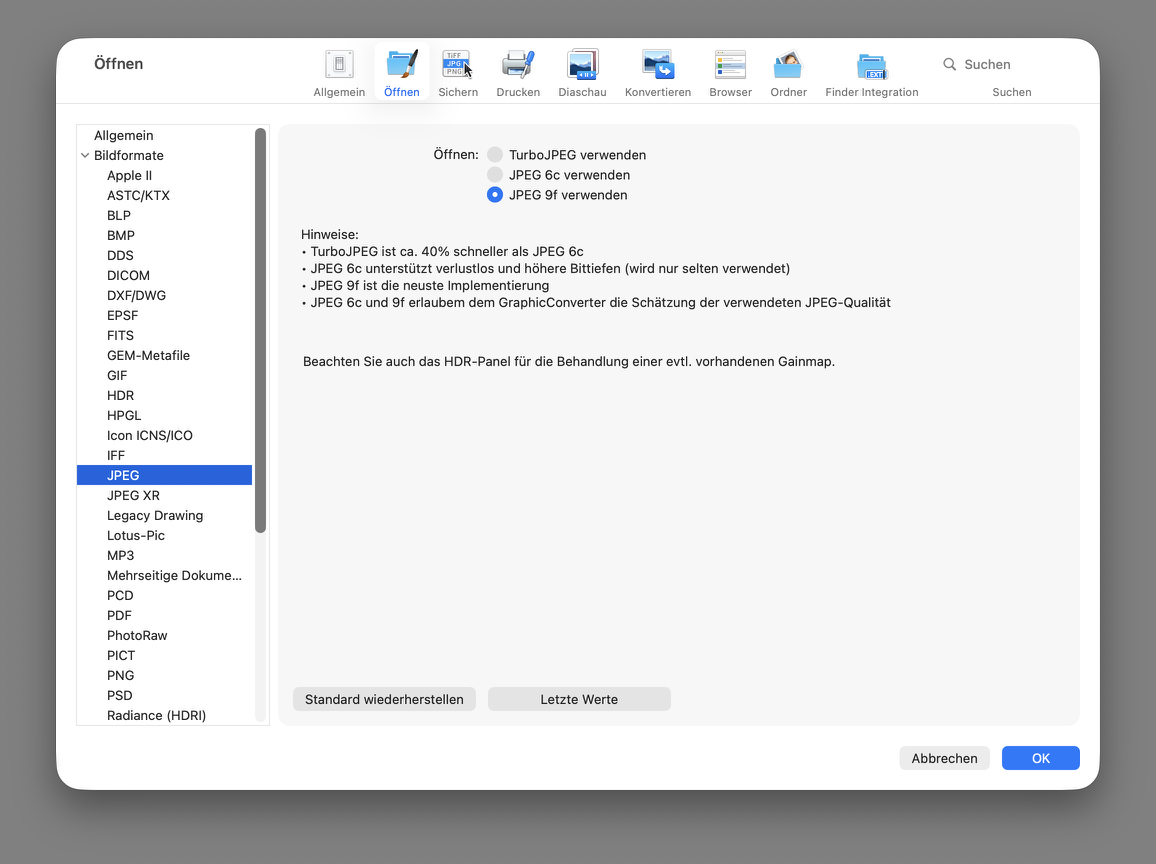This screenshot has width=1156, height=864.
Task: Select the Sichern toolbar icon
Action: click(457, 65)
